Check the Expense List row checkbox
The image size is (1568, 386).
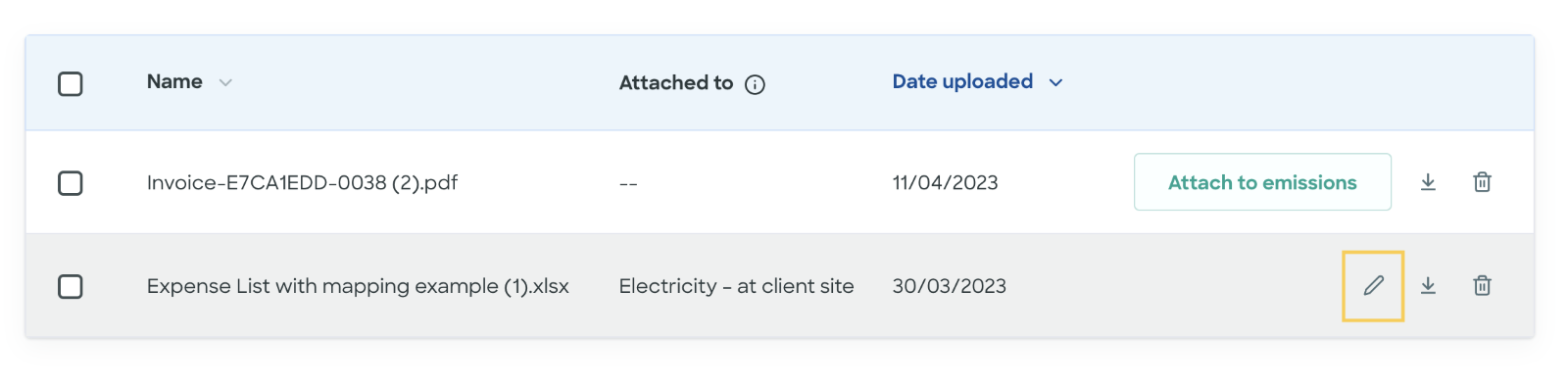pyautogui.click(x=71, y=286)
